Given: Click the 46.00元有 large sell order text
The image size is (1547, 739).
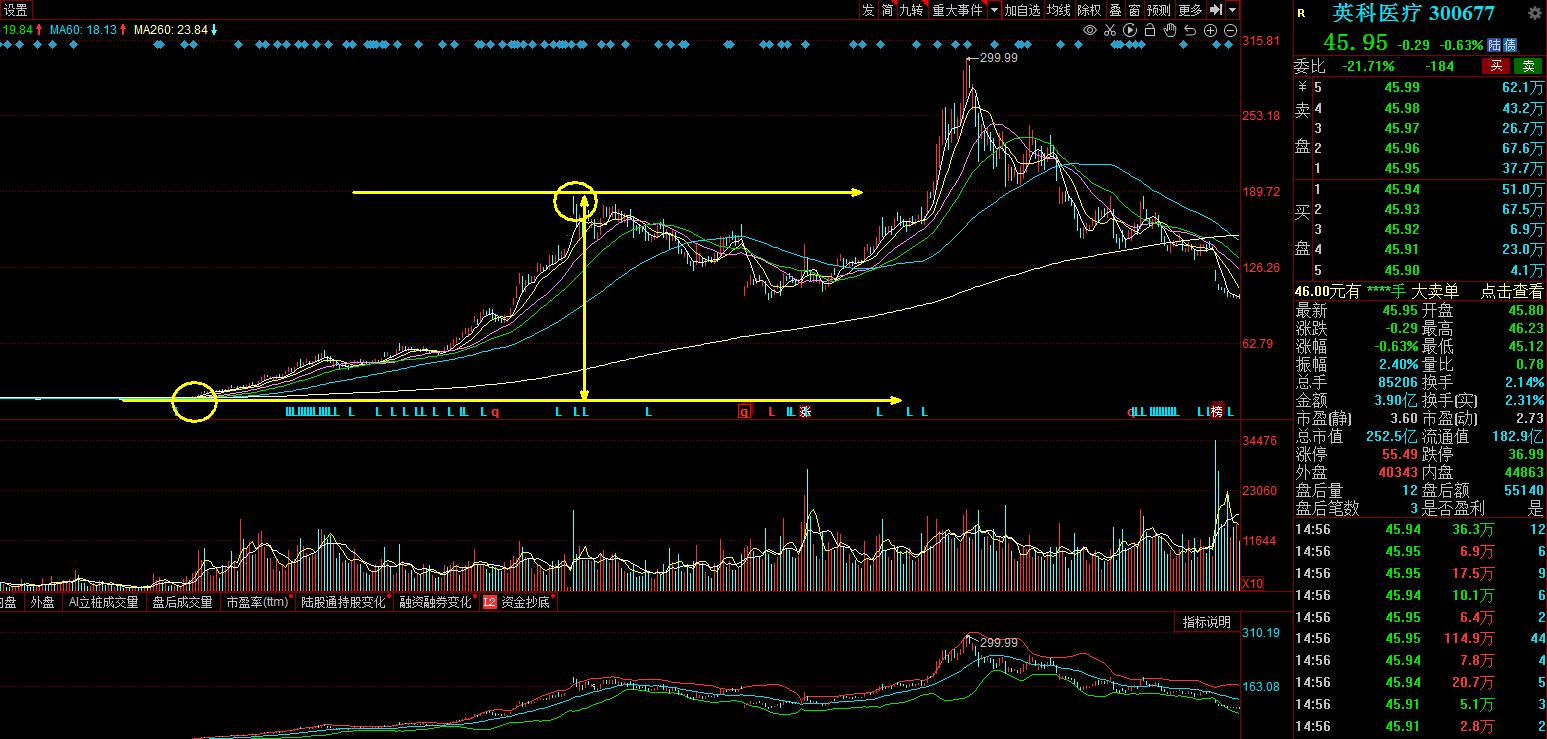Looking at the screenshot, I should pyautogui.click(x=1328, y=291).
